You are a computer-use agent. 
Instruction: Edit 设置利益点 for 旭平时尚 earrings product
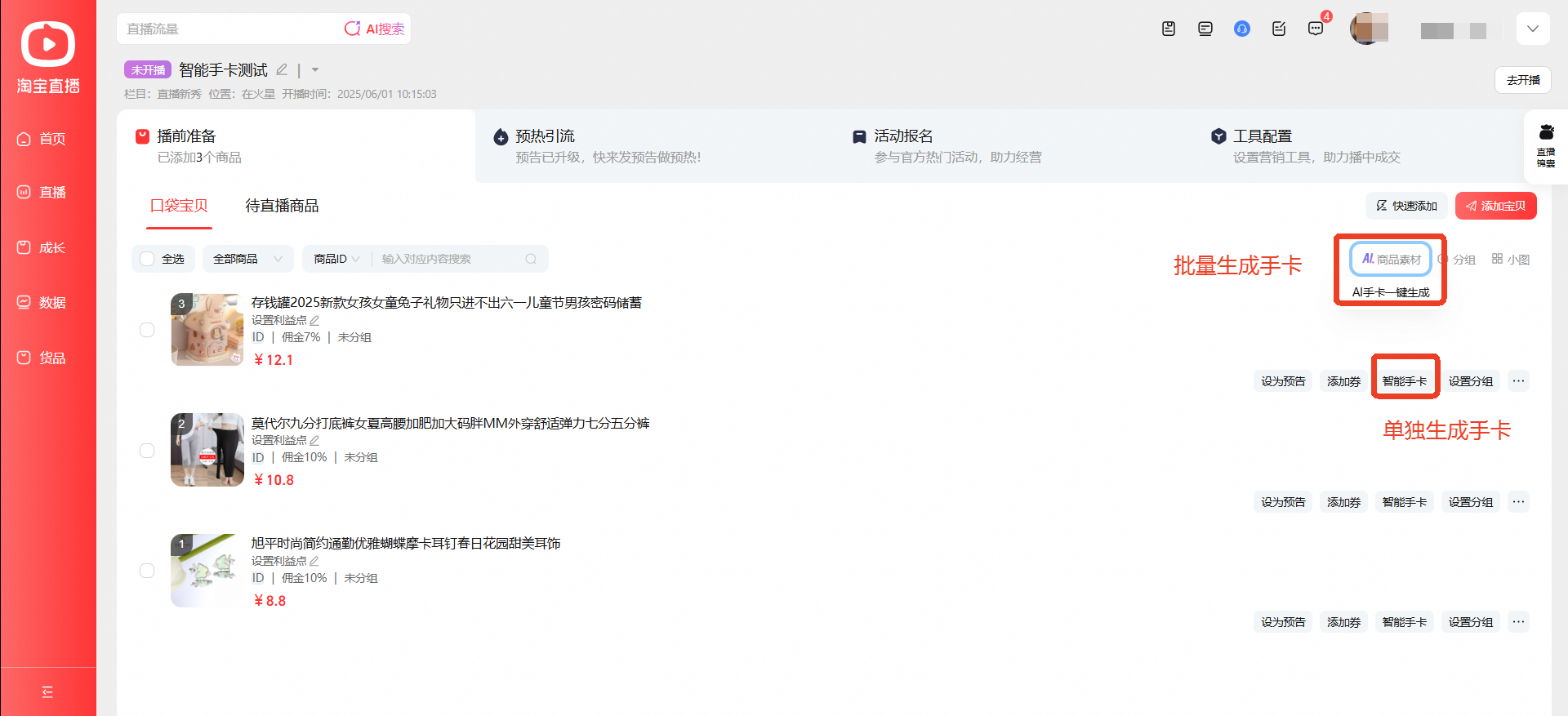tap(314, 561)
